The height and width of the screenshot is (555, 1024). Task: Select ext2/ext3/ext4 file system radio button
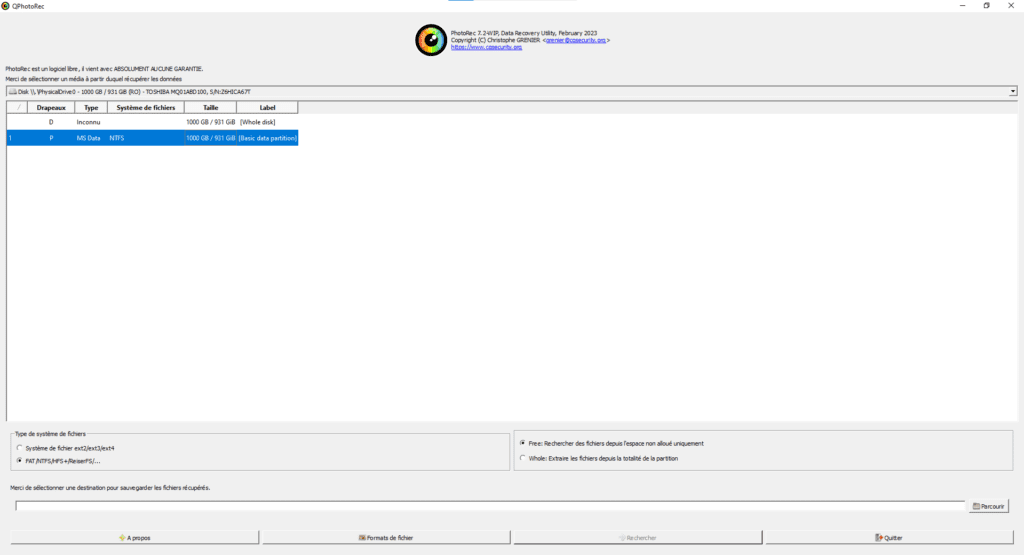coord(19,448)
